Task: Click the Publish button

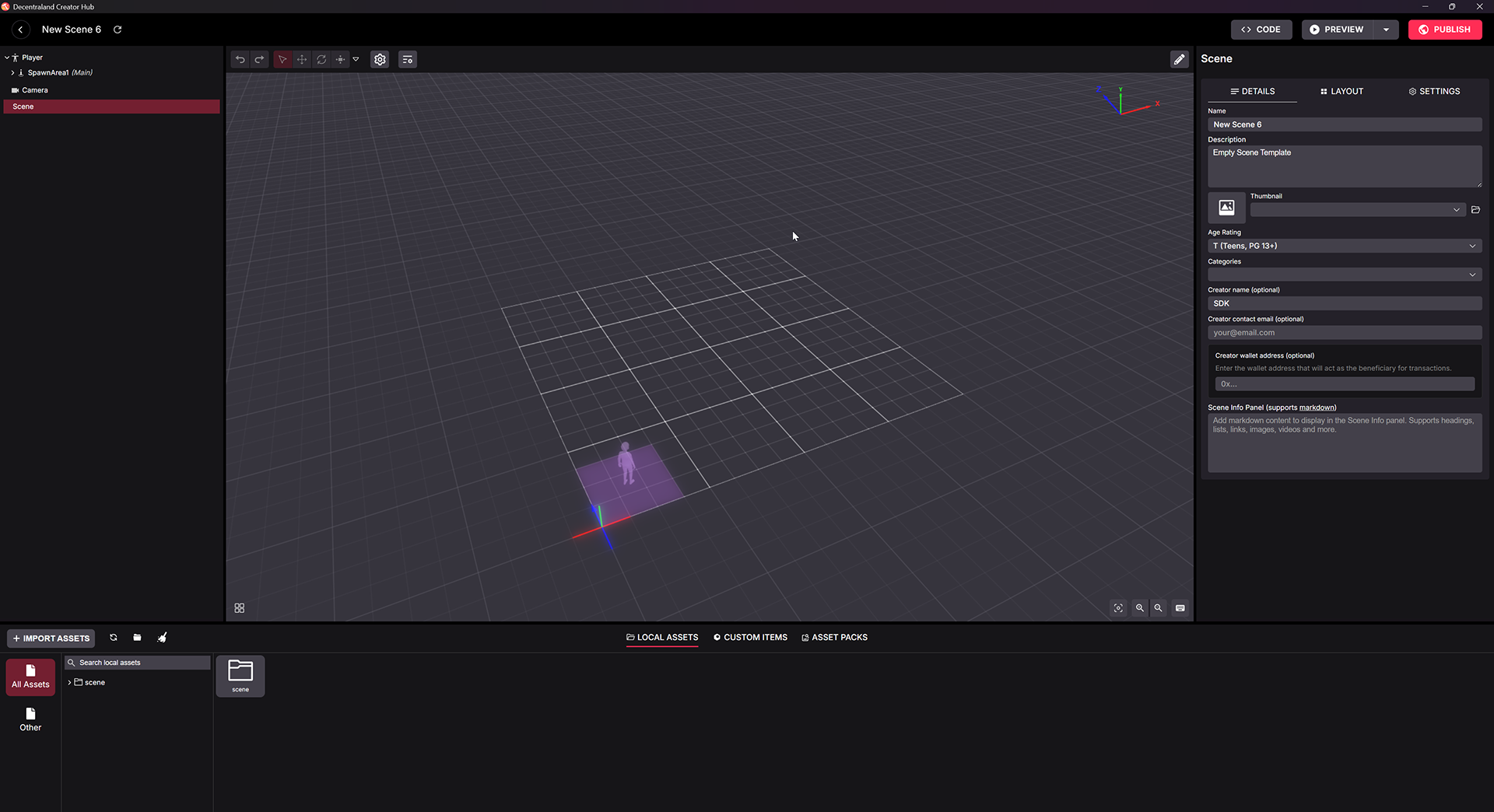Action: point(1445,30)
